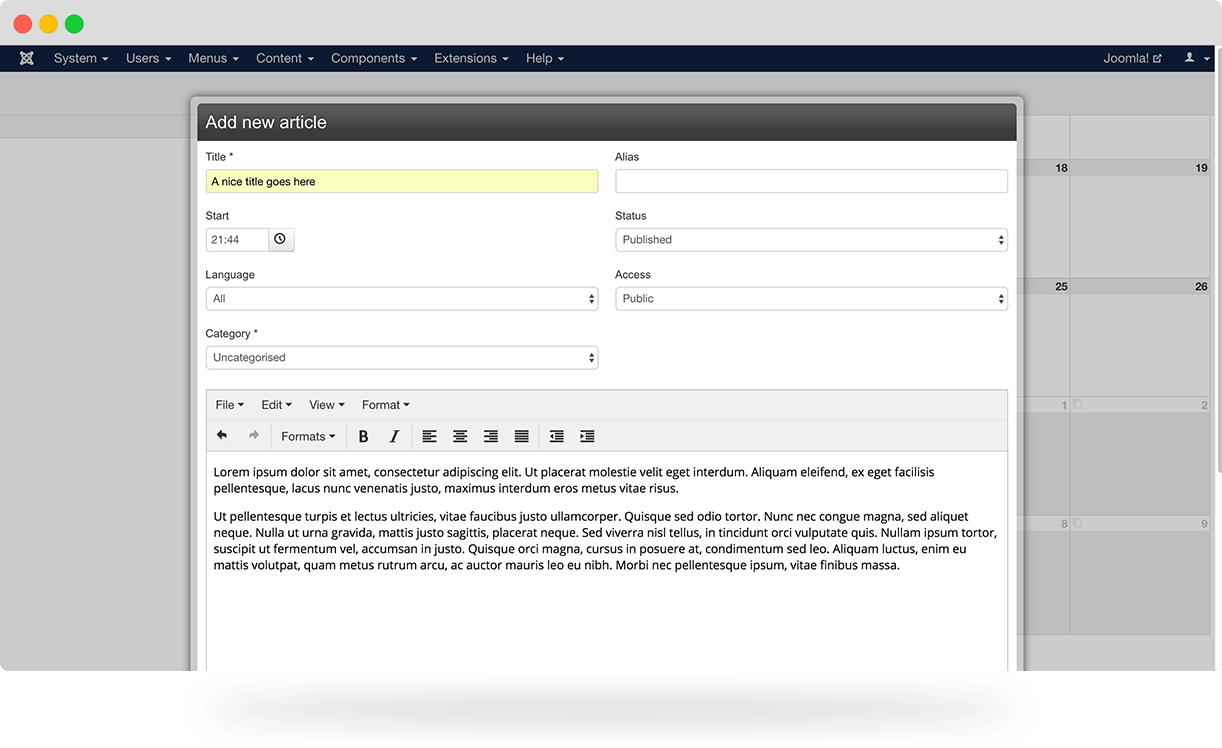
Task: Decrease indent in the editor toolbar
Action: click(557, 436)
